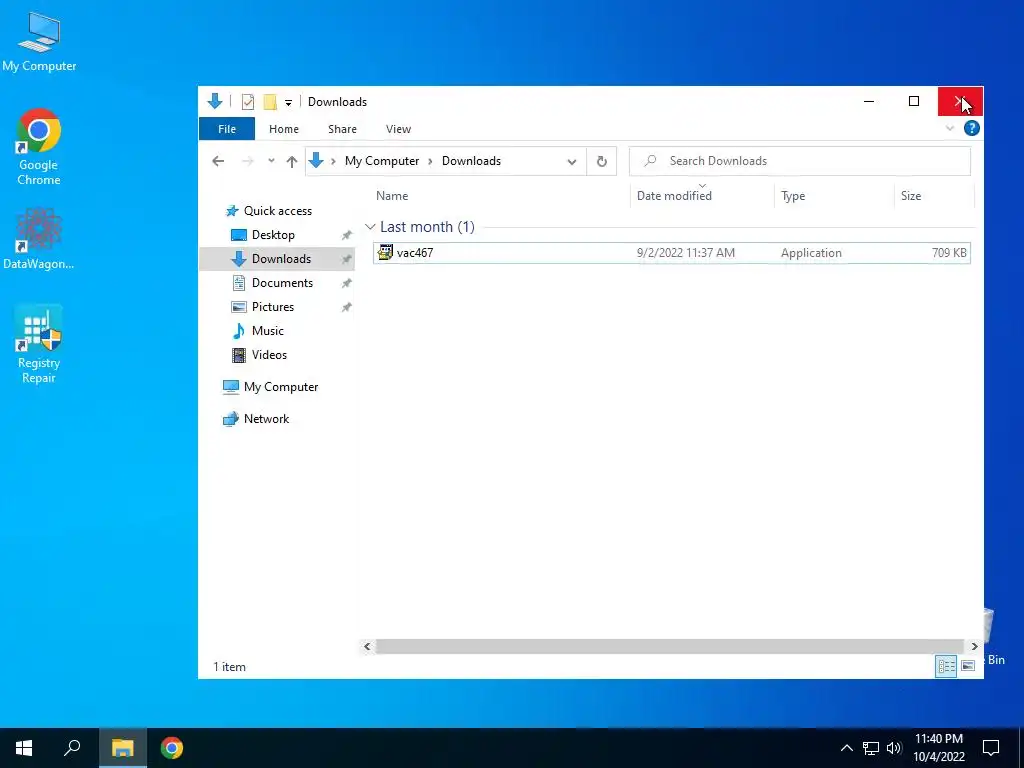The height and width of the screenshot is (768, 1024).
Task: Sort by Size column header
Action: pos(911,196)
